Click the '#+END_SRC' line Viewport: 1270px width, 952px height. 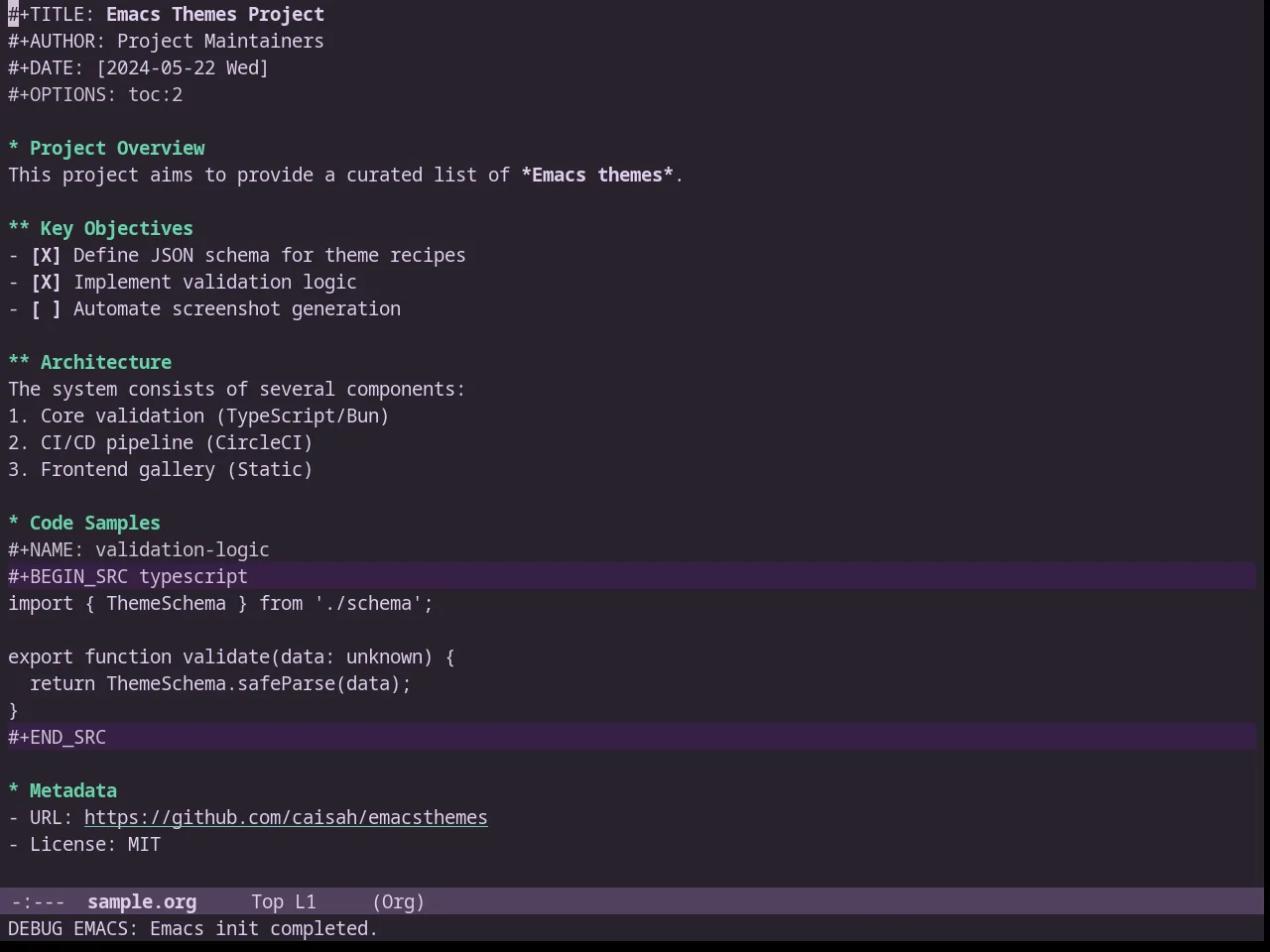632,737
